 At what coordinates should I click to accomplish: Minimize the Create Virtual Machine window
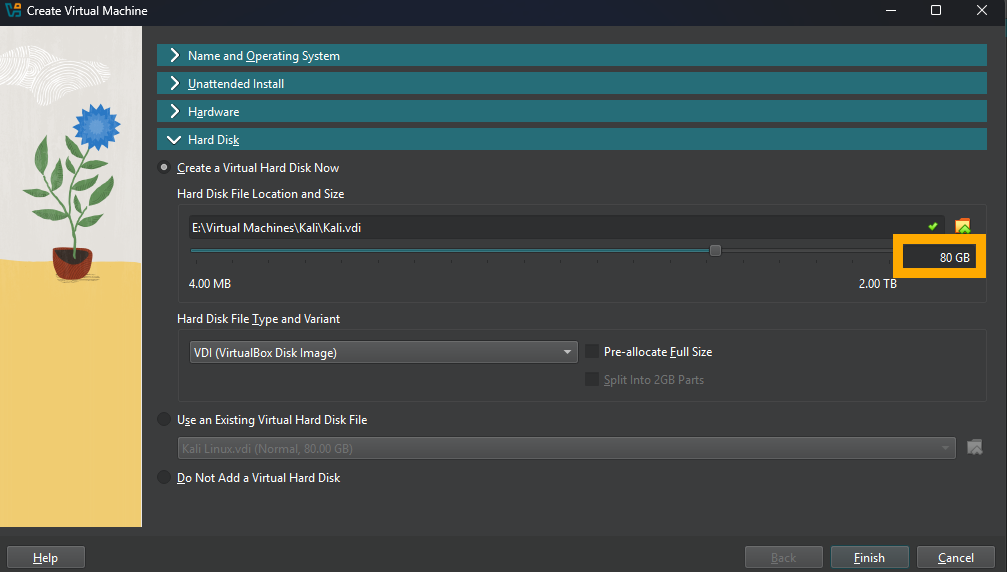(x=891, y=10)
